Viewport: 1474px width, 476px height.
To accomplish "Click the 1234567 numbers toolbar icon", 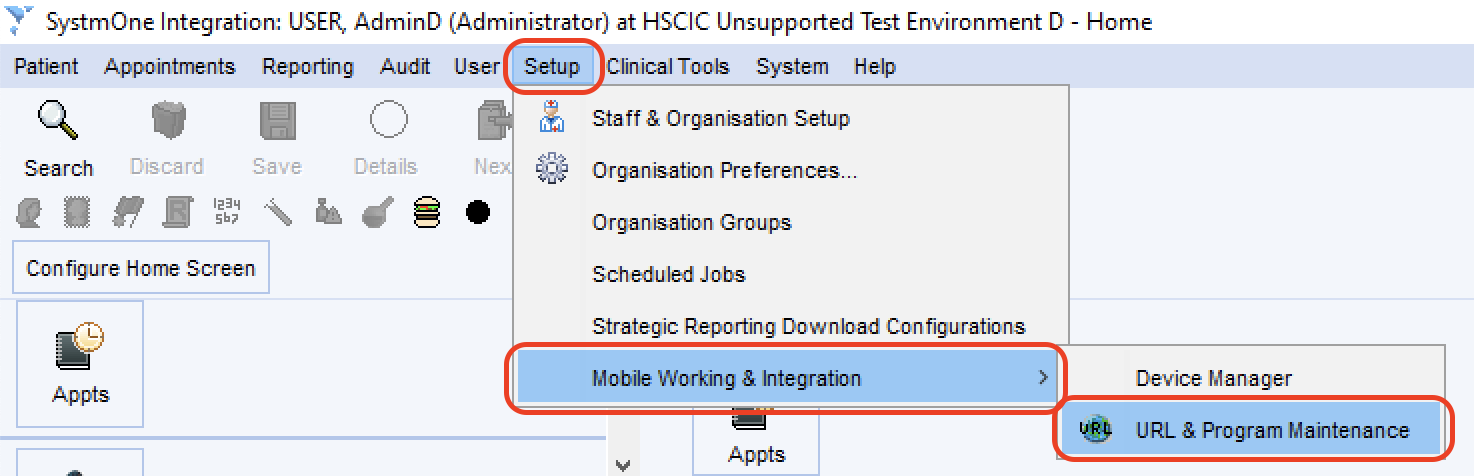I will click(227, 212).
